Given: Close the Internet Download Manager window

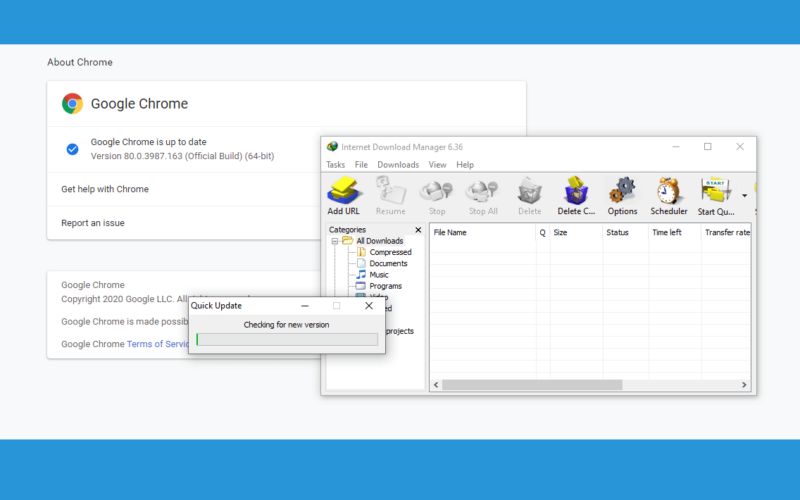Looking at the screenshot, I should [x=740, y=146].
